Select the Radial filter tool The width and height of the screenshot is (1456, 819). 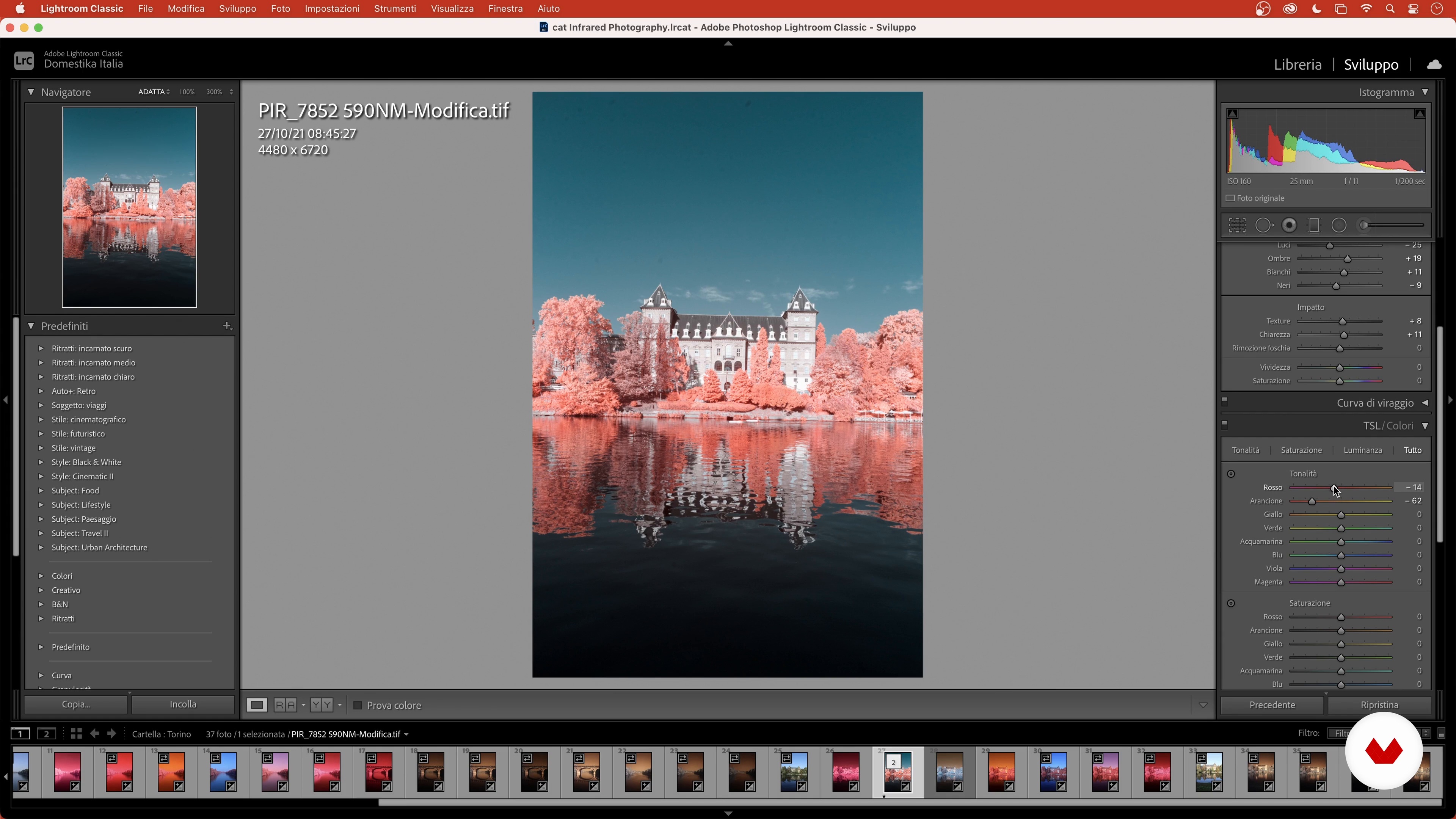click(1339, 226)
